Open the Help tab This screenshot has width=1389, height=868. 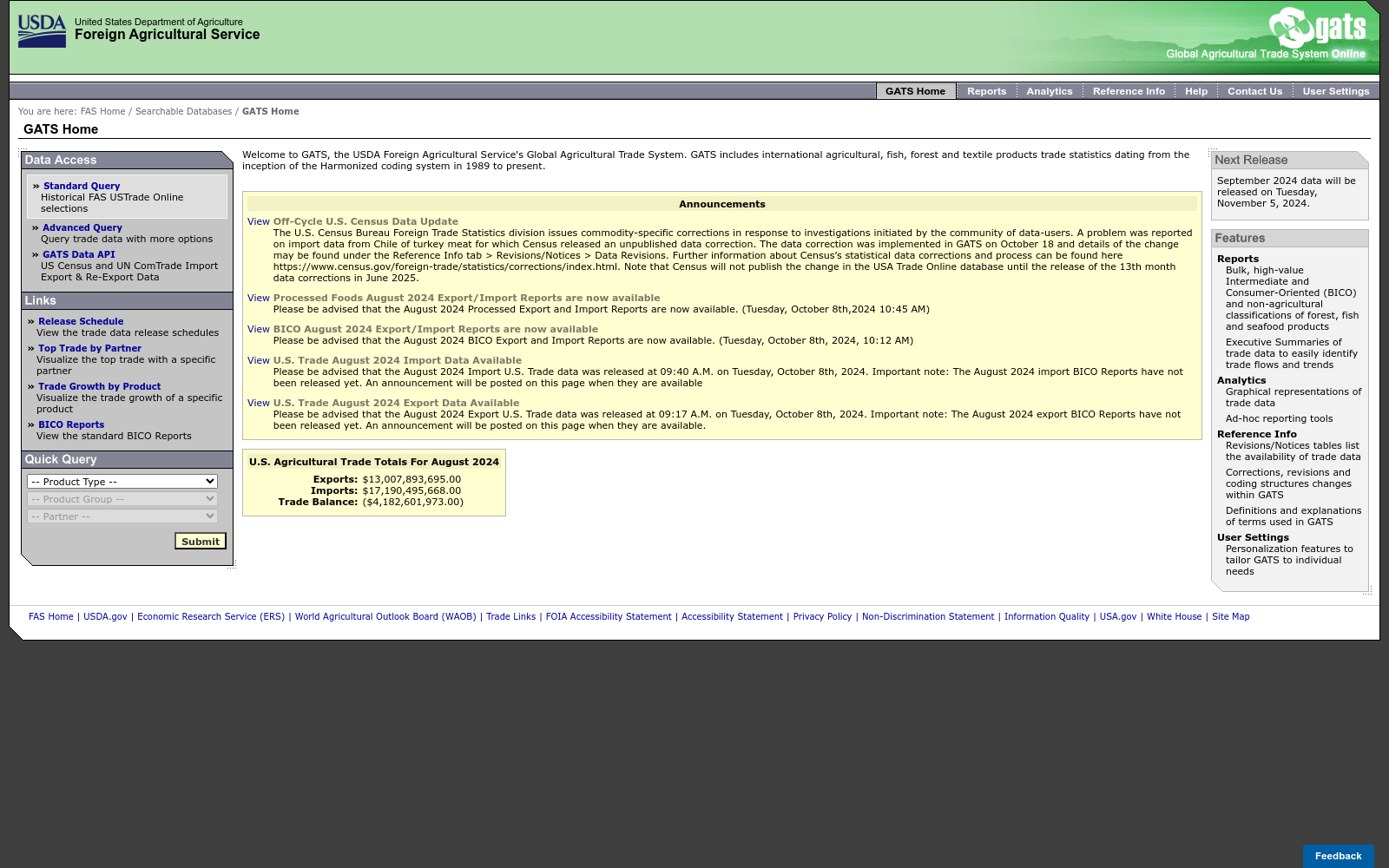click(1195, 91)
